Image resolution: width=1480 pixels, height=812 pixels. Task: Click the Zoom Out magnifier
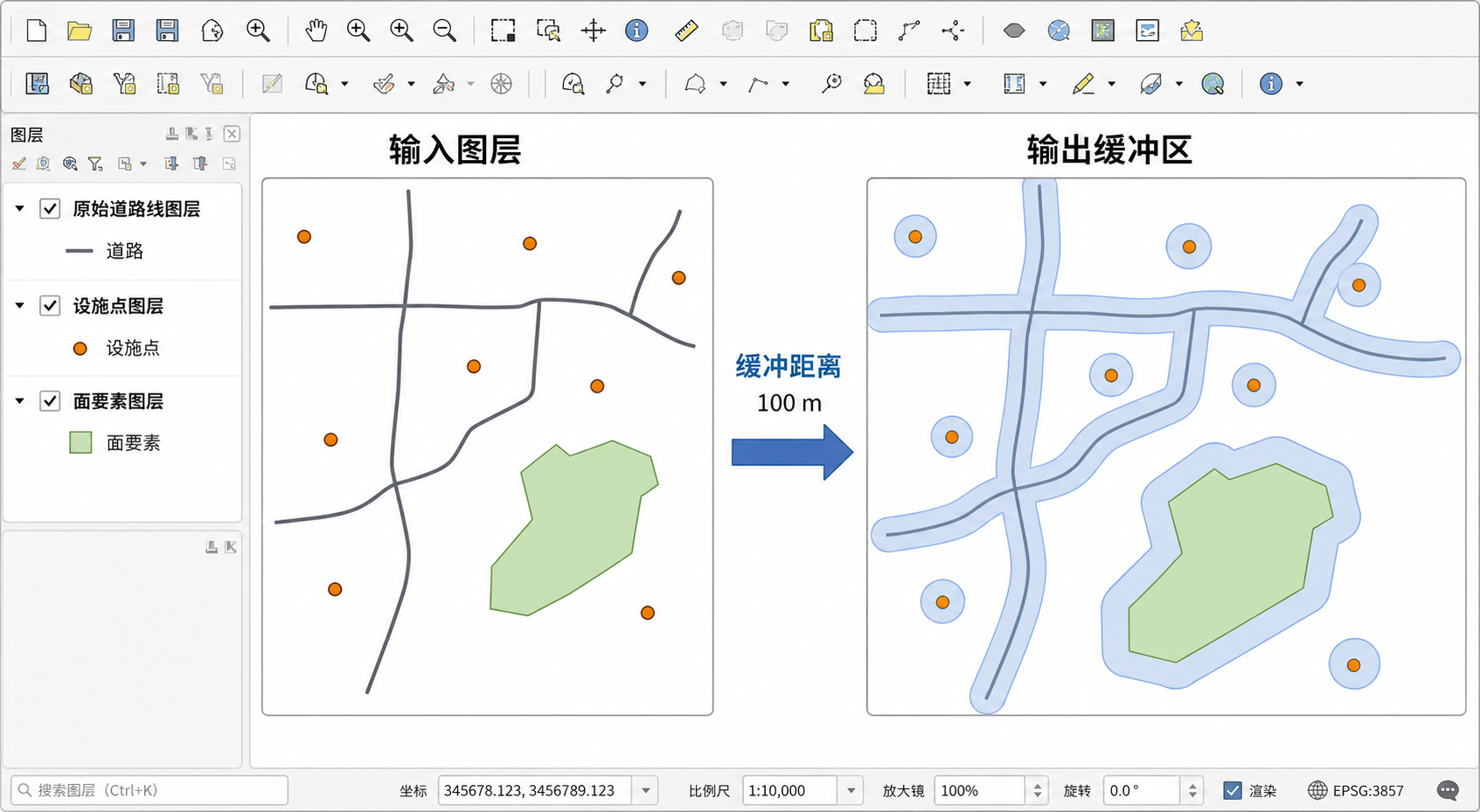[444, 31]
